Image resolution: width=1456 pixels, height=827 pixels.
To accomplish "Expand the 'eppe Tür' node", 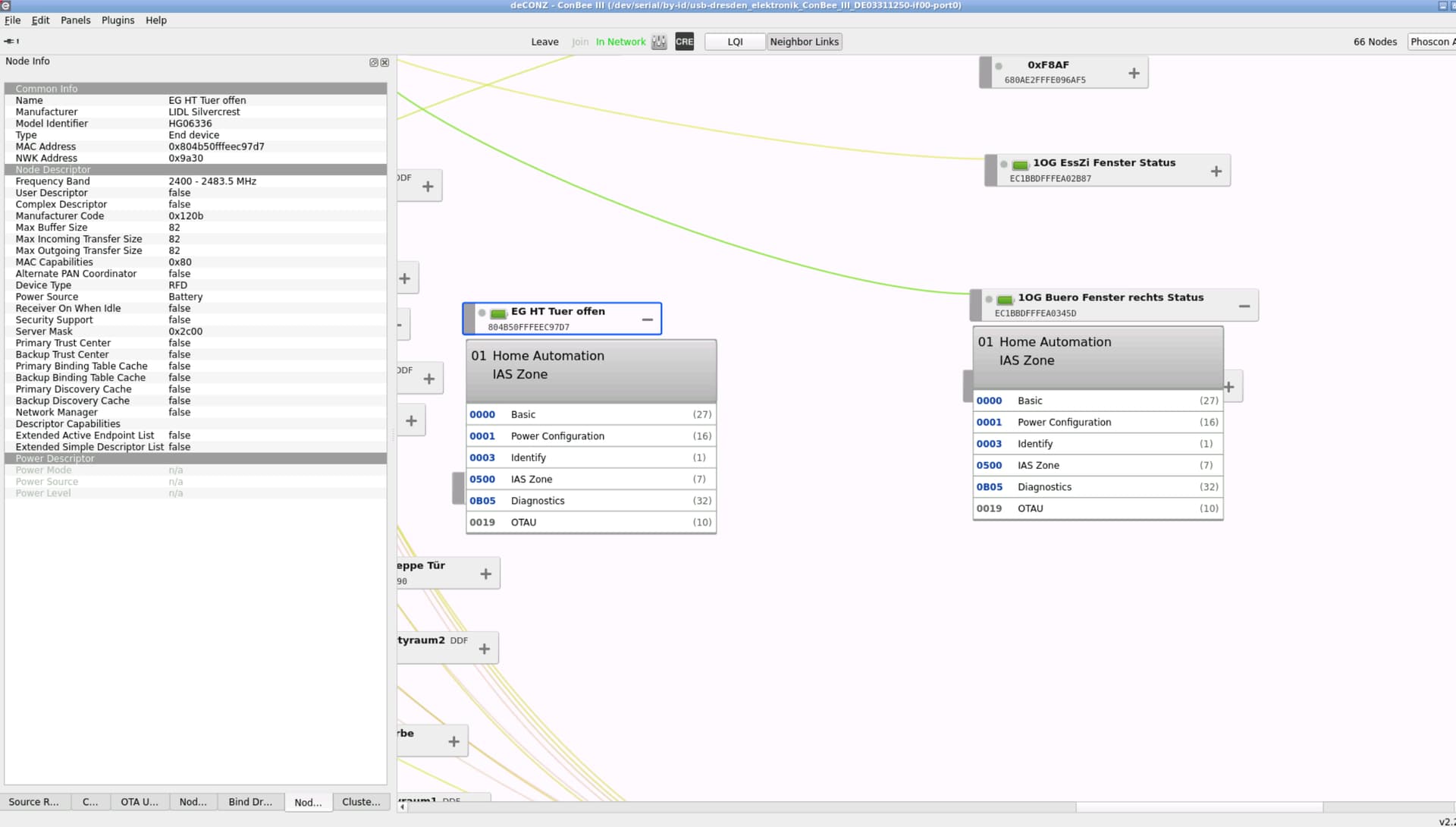I will click(x=485, y=574).
